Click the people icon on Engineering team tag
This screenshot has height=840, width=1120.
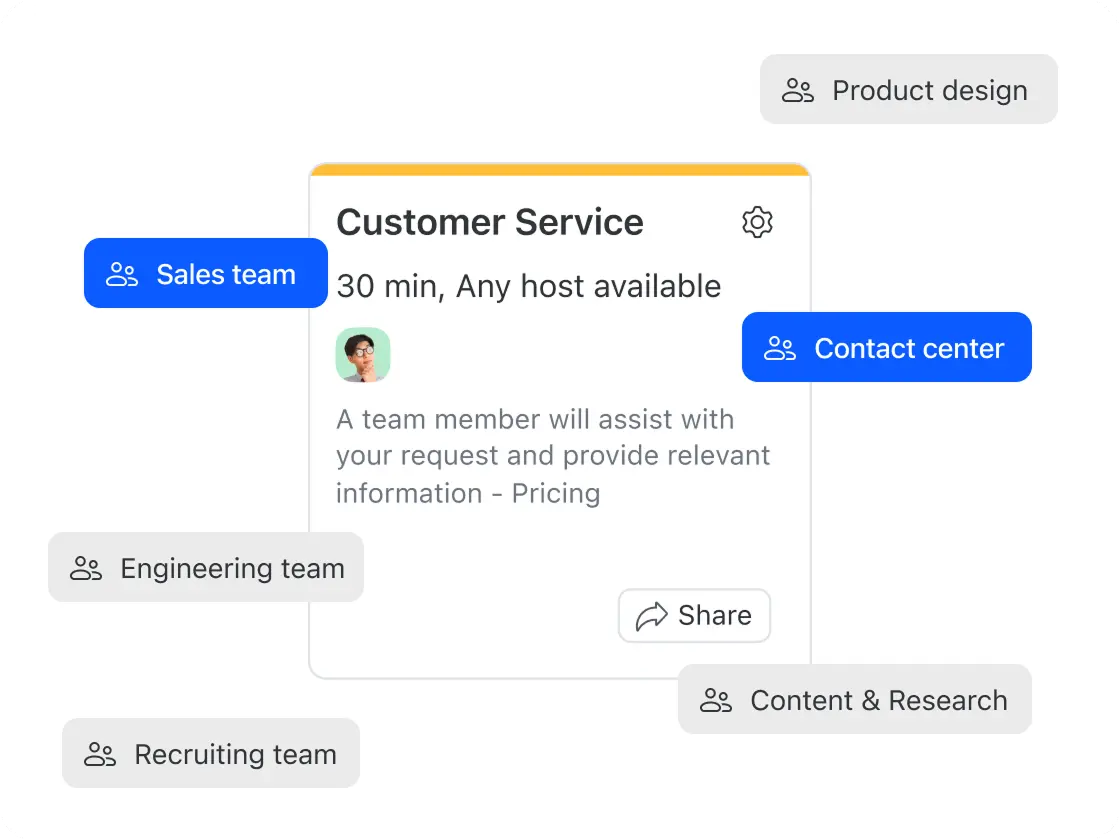[85, 568]
